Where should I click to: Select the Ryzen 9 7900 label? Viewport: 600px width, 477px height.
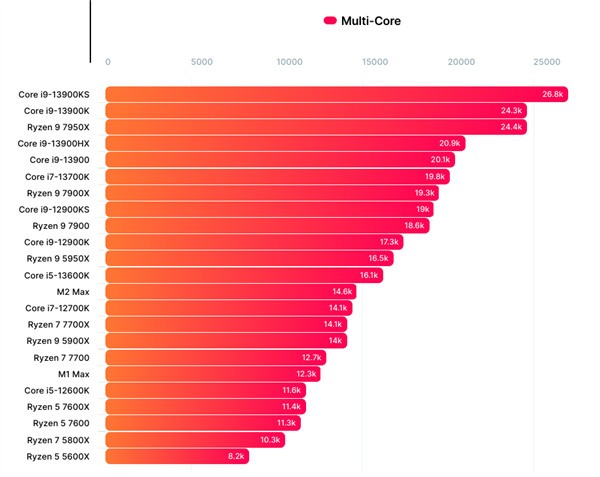tap(61, 226)
